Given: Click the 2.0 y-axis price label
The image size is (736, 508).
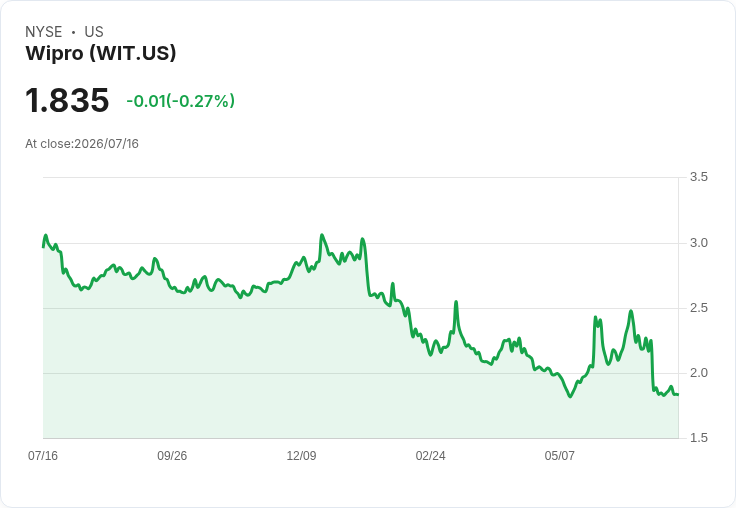Looking at the screenshot, I should click(x=698, y=373).
